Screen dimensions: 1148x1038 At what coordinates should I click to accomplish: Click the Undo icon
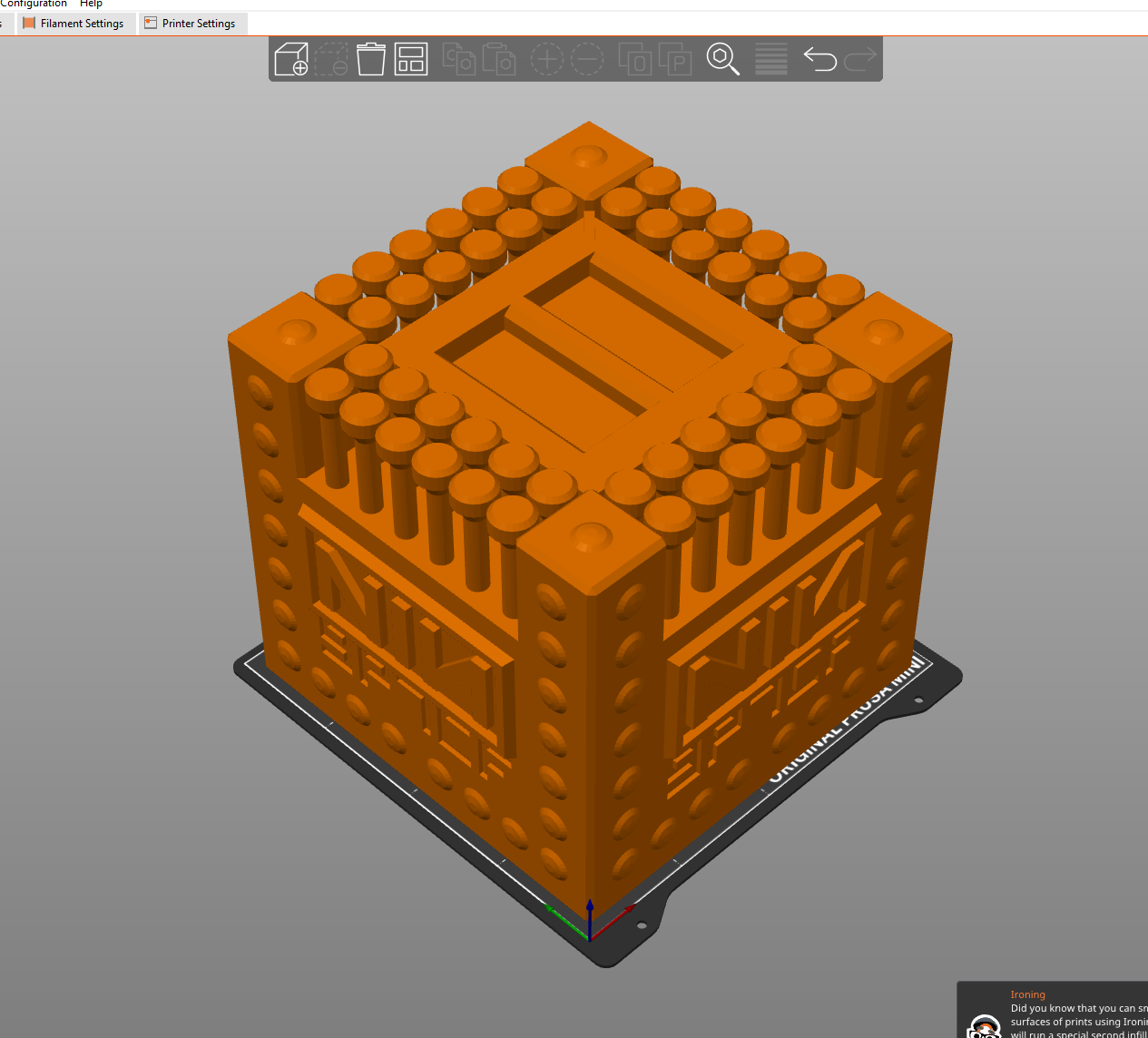819,58
